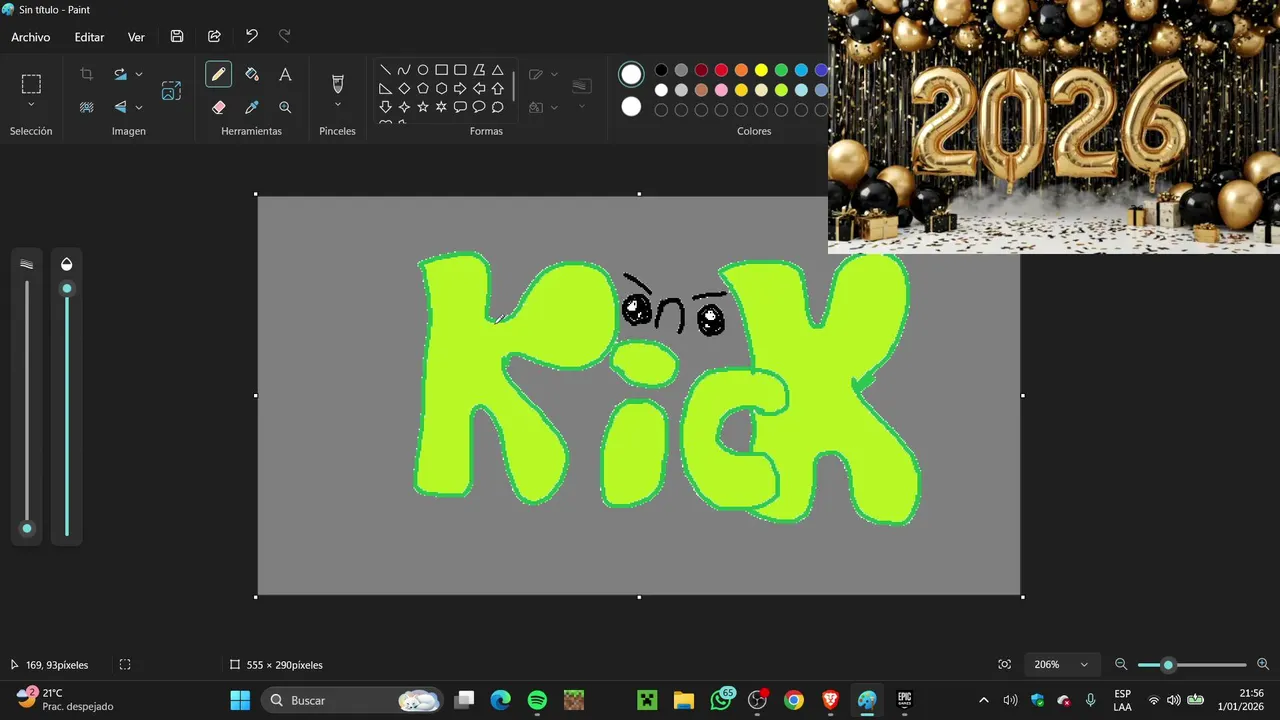The image size is (1280, 720).
Task: Pick the Five-point star shape
Action: point(423,107)
